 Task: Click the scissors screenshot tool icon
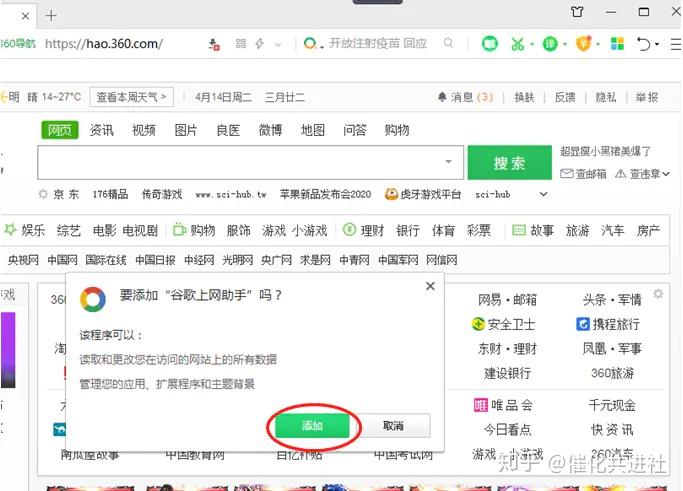517,44
